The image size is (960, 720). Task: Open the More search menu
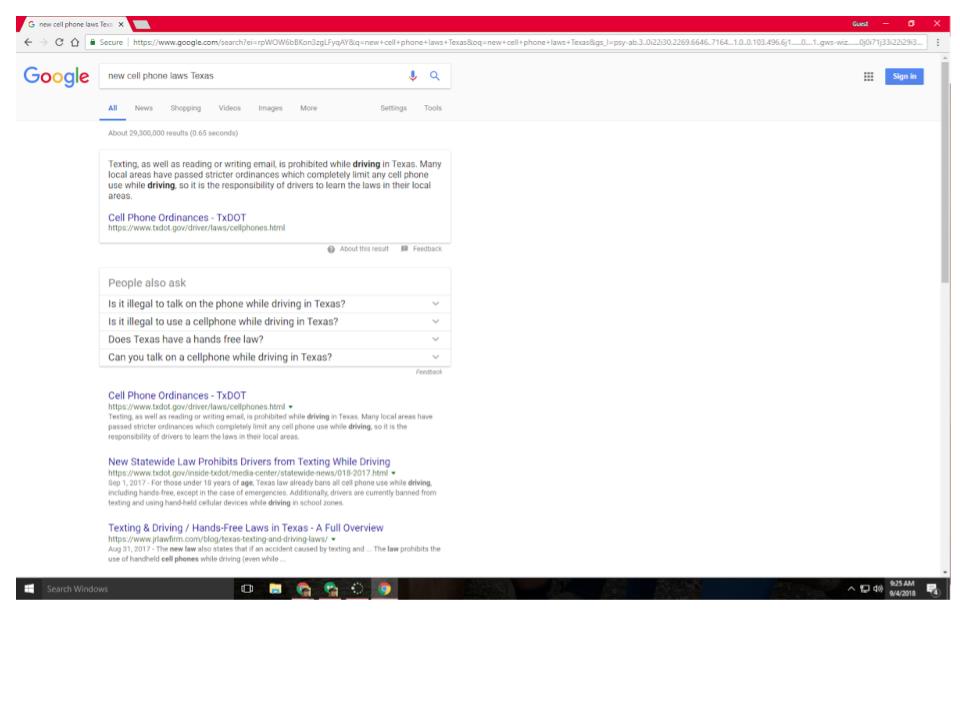[x=309, y=108]
